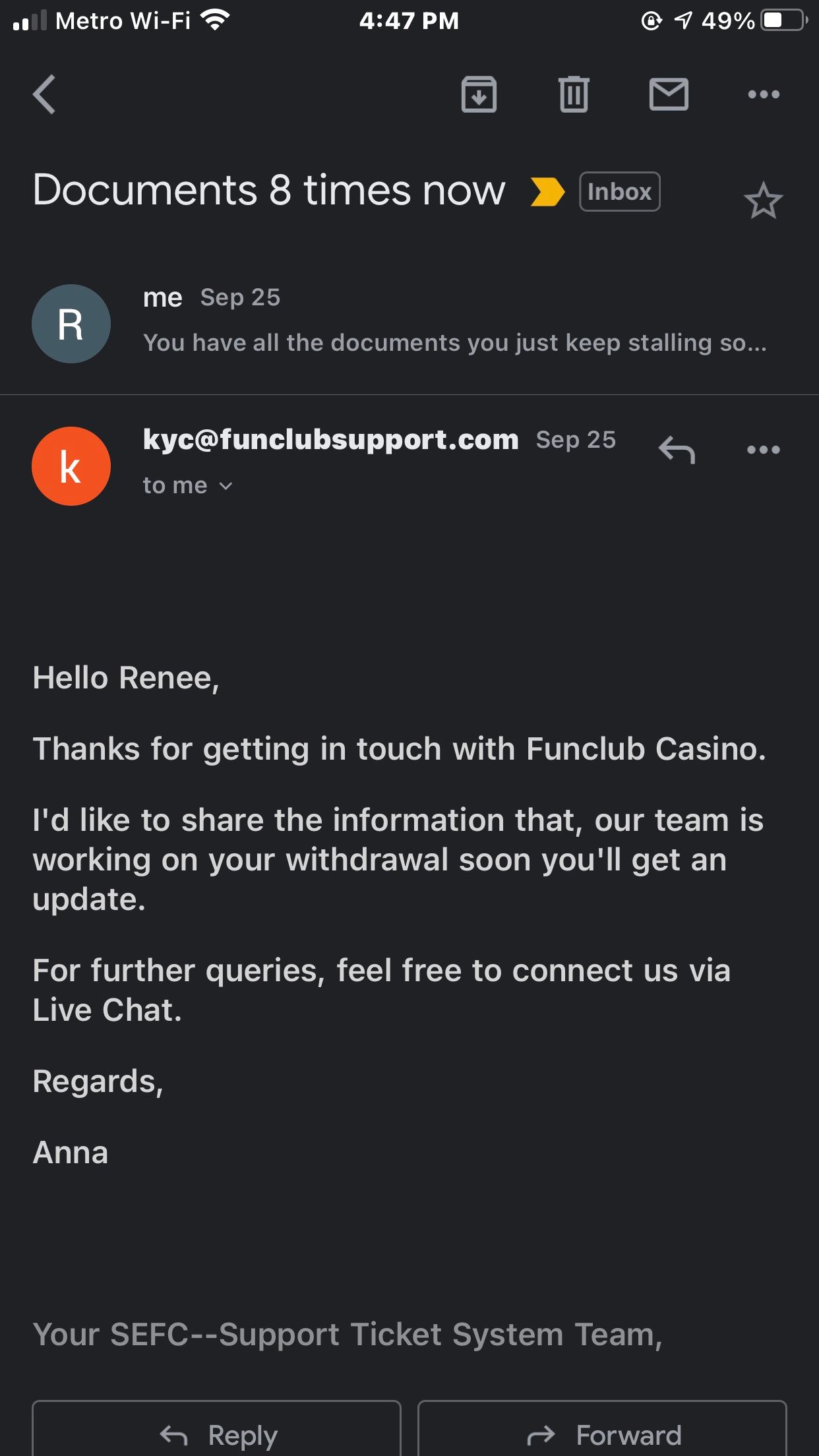
Task: Quick reply with the arrow icon
Action: click(677, 450)
